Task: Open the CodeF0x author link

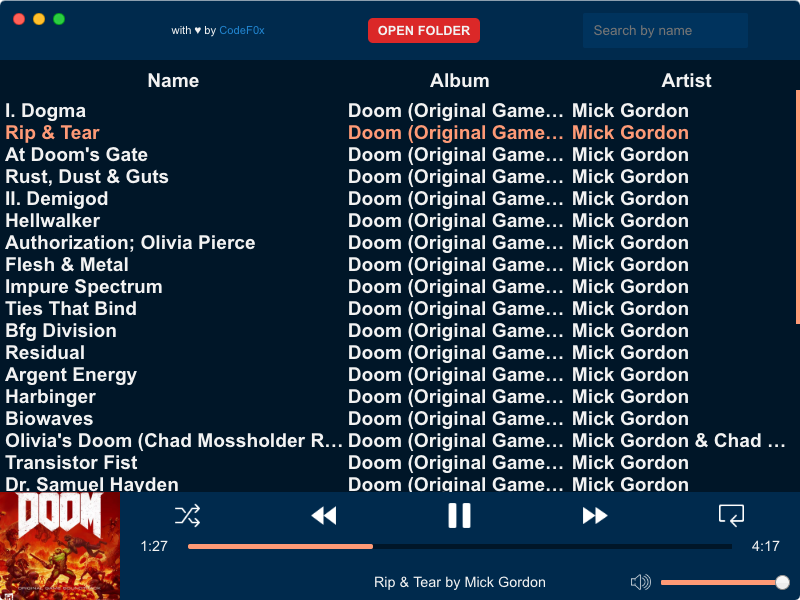Action: (x=242, y=31)
